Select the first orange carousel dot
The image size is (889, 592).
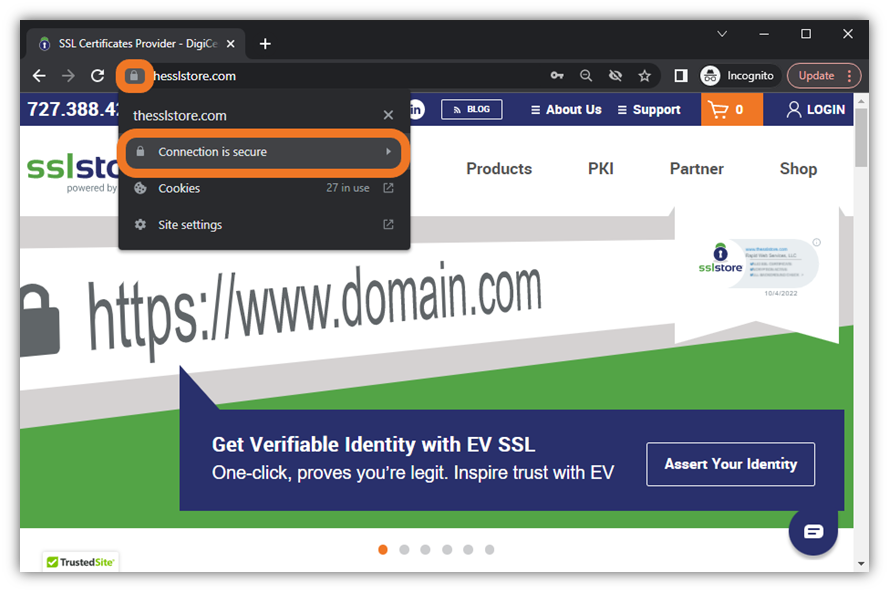pyautogui.click(x=383, y=549)
